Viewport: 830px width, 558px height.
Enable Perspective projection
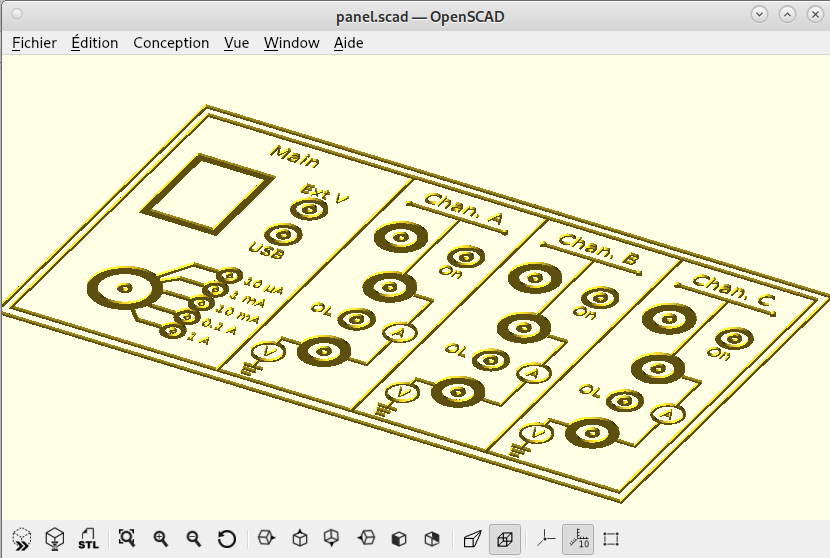472,539
